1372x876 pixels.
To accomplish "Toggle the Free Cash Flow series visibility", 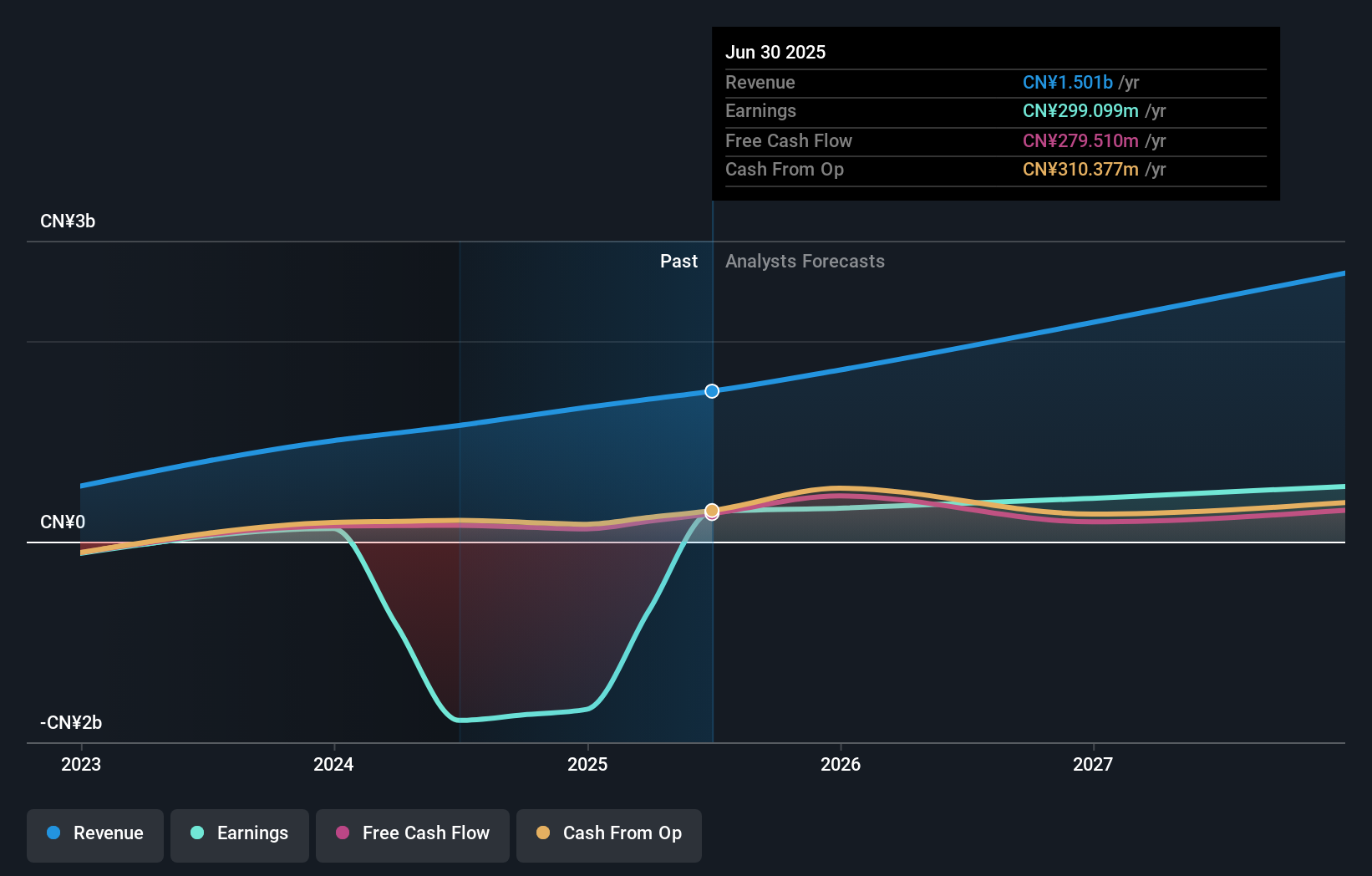I will [412, 833].
